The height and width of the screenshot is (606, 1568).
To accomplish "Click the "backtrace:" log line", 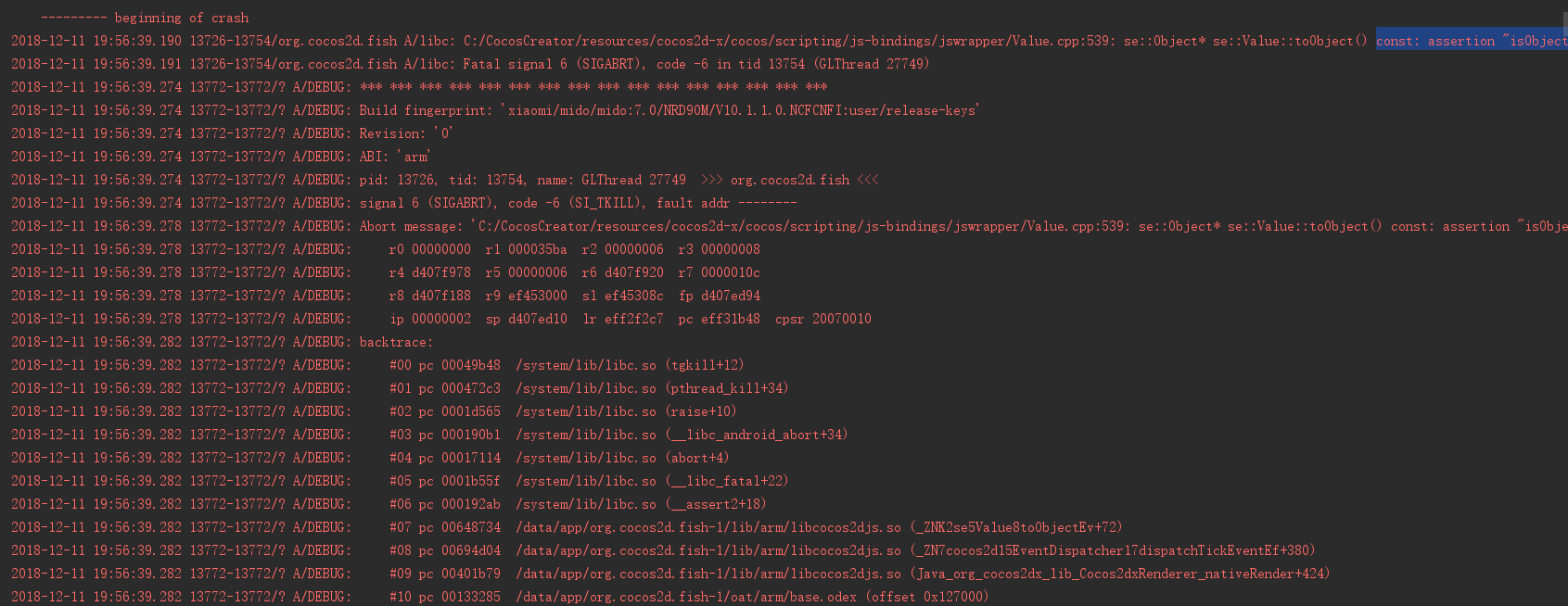I will click(x=396, y=342).
